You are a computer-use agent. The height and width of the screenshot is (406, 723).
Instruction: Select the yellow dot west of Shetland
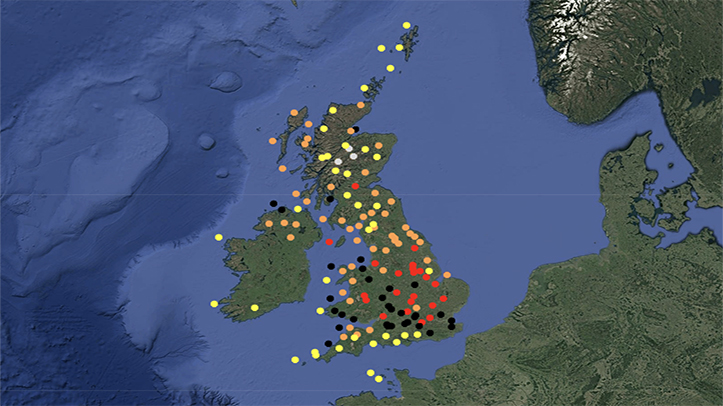coord(381,48)
